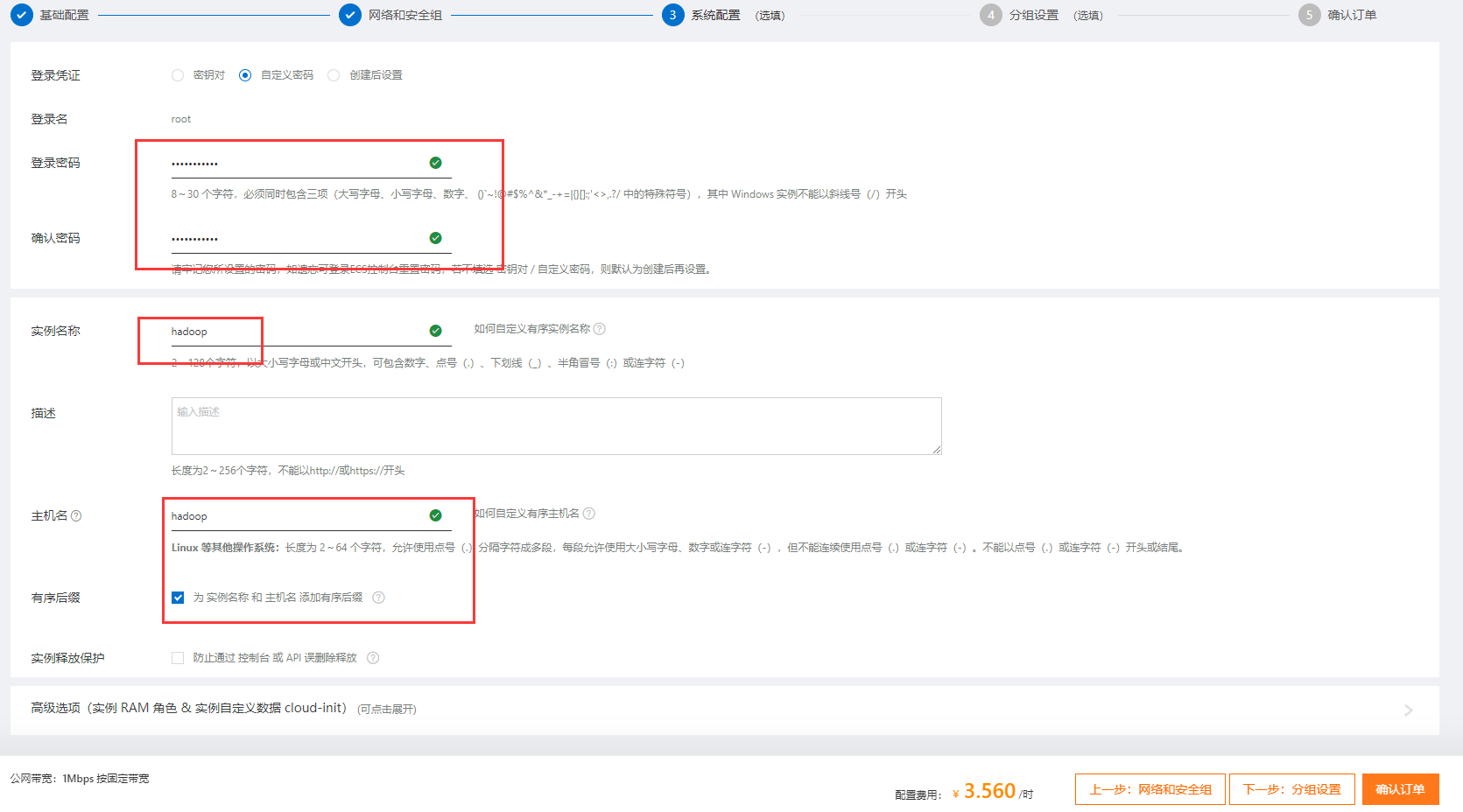This screenshot has height=812, width=1463.
Task: Click the help icon next to 主机名 label
Action: pyautogui.click(x=76, y=516)
